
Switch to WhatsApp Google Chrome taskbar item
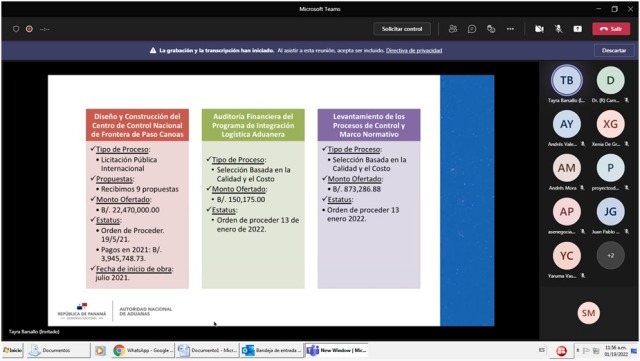point(143,350)
